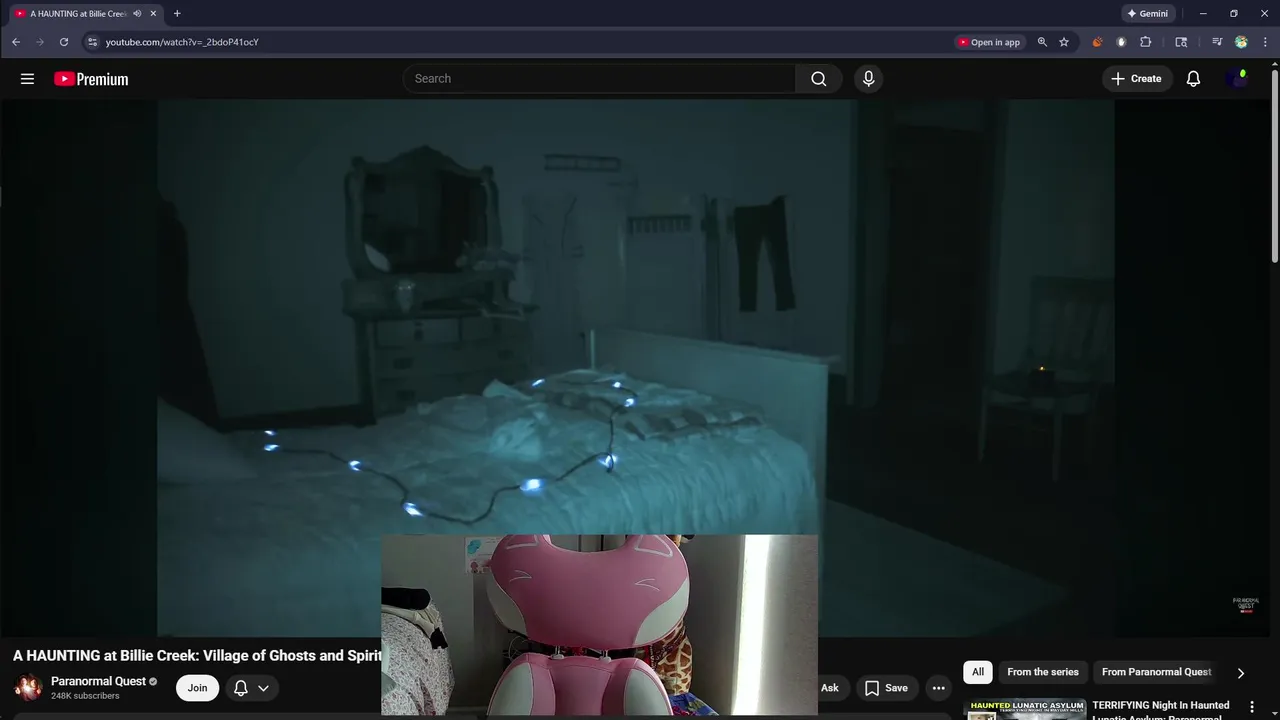Open the Chrome profile avatar
The width and height of the screenshot is (1280, 720).
pos(1241,42)
